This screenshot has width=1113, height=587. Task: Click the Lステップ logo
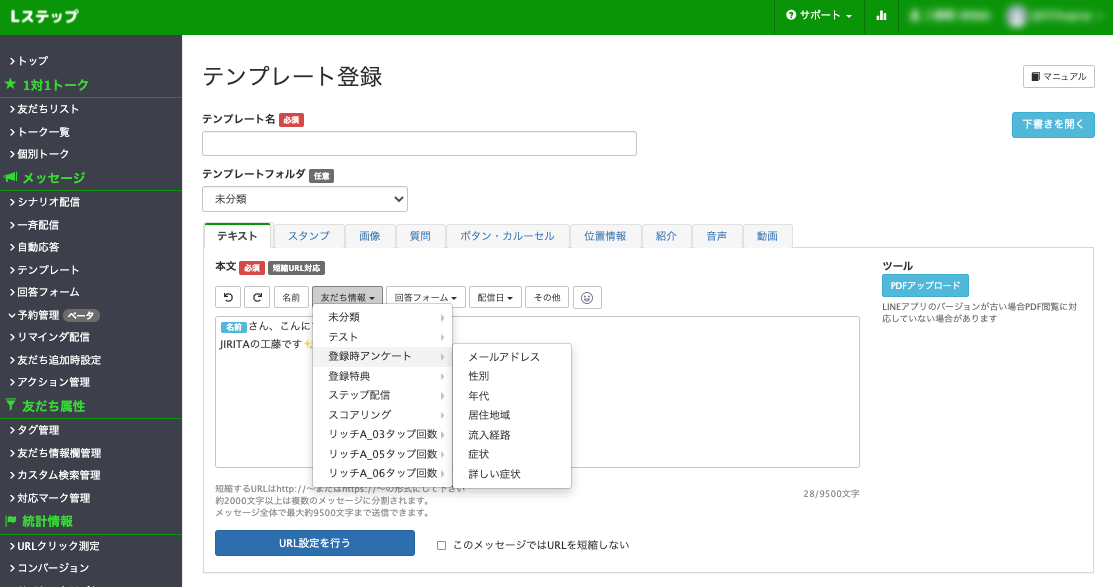[44, 17]
